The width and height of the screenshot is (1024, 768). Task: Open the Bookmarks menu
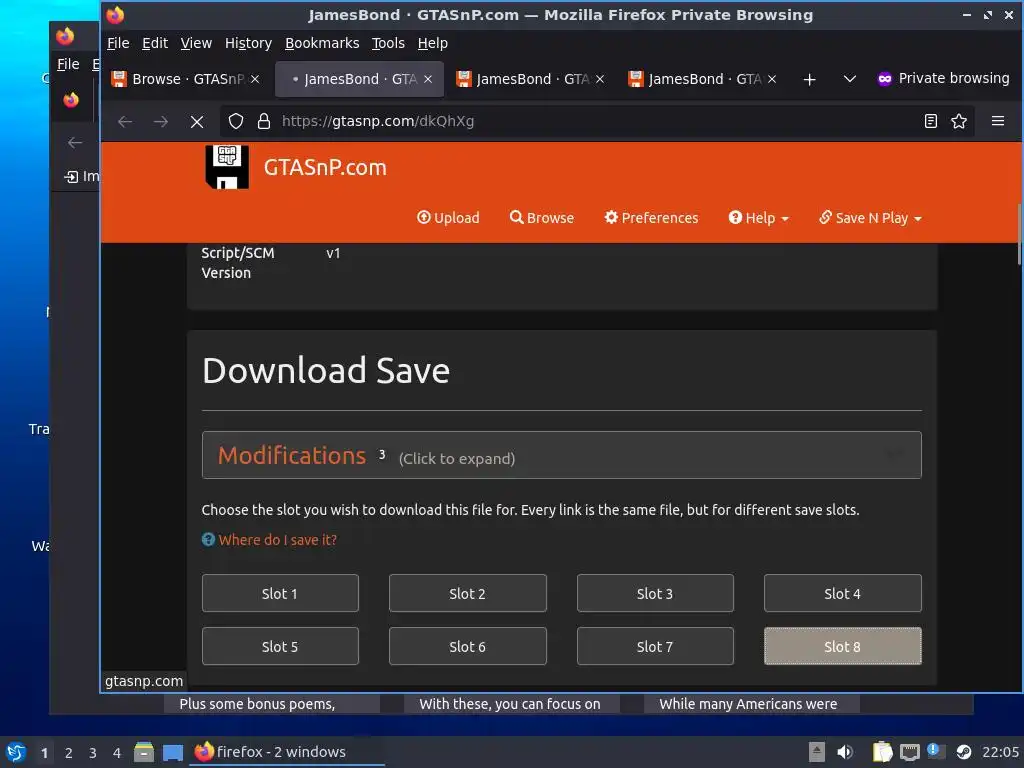click(x=322, y=43)
